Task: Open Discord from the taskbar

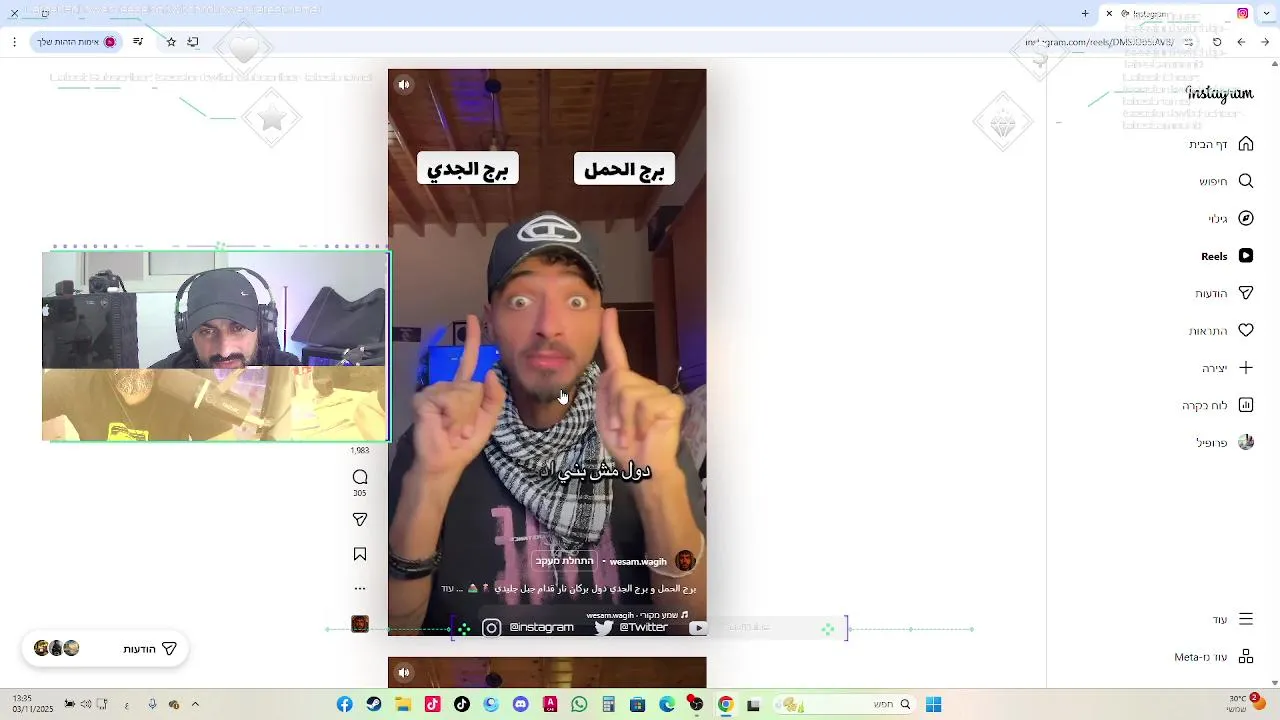Action: (x=520, y=705)
